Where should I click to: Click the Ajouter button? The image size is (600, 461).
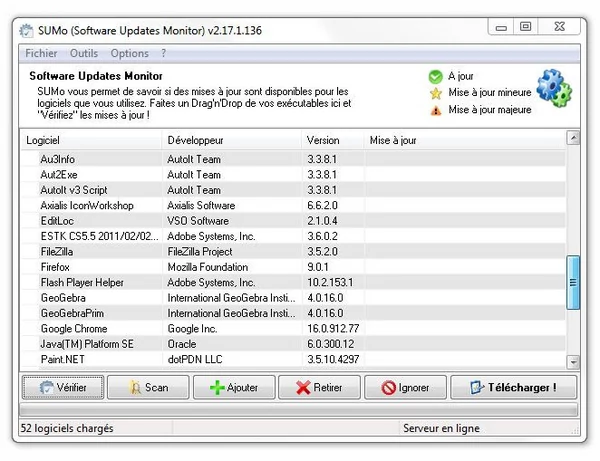click(x=234, y=388)
